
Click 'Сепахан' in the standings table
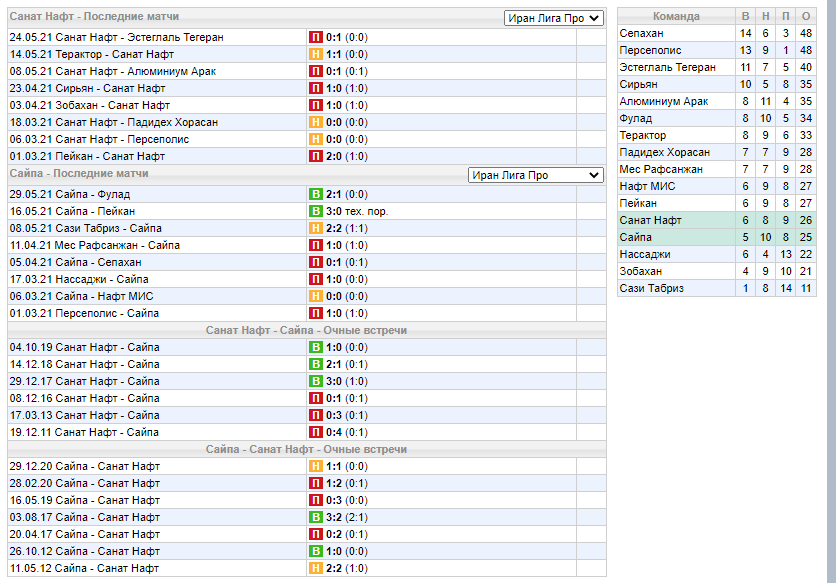pos(641,34)
